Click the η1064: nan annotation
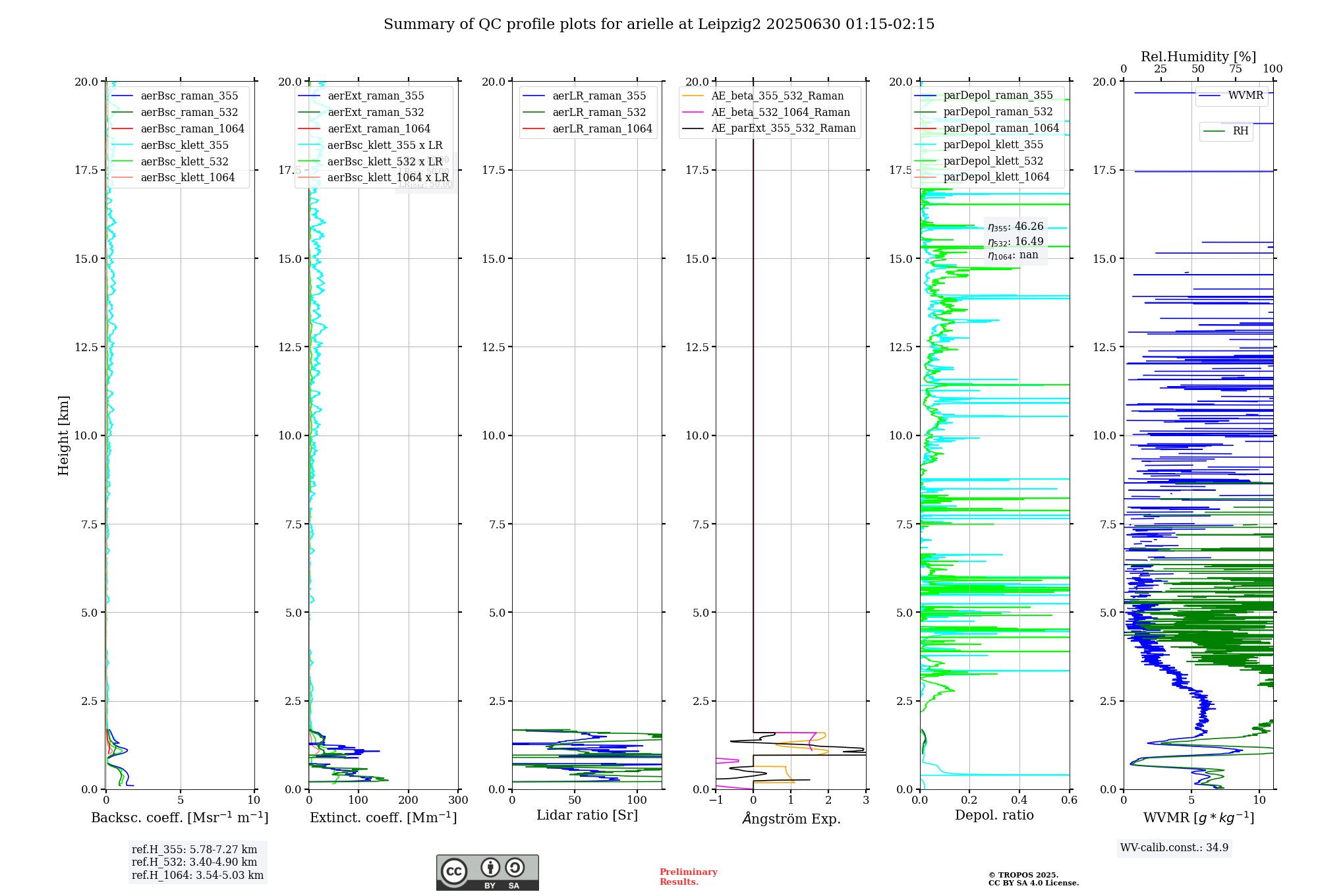Viewport: 1318px width, 896px height. 1013,256
